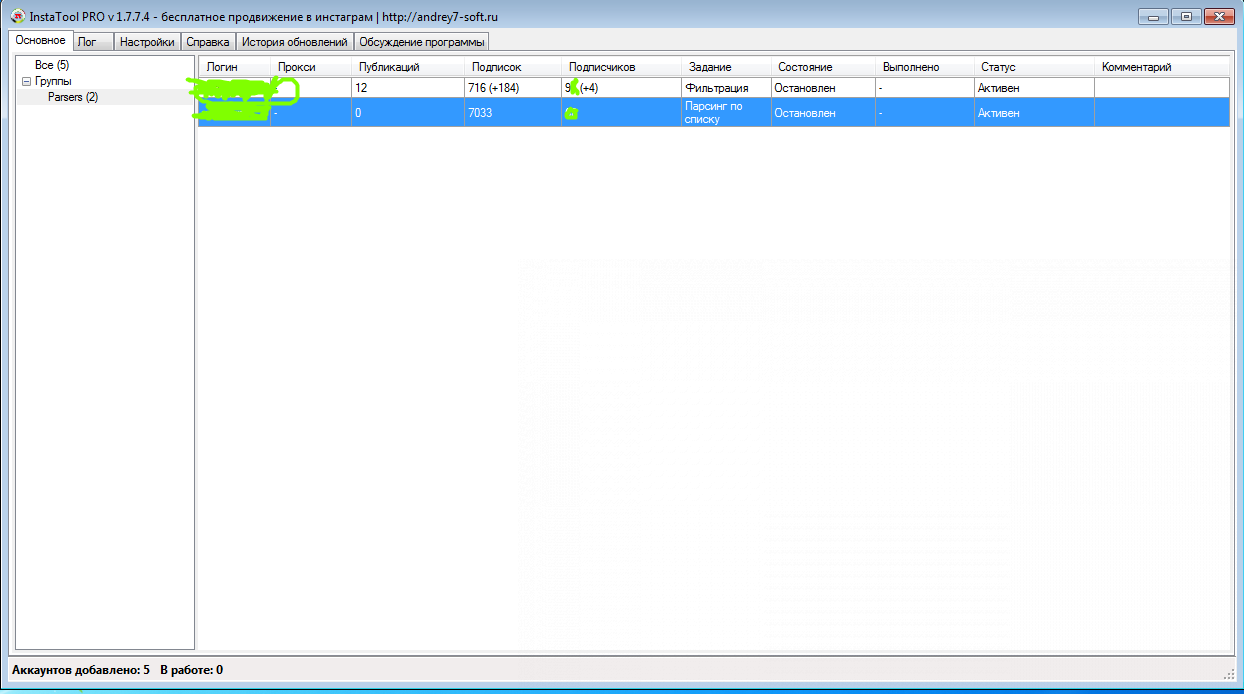
Task: Select the Основное tab
Action: point(41,41)
